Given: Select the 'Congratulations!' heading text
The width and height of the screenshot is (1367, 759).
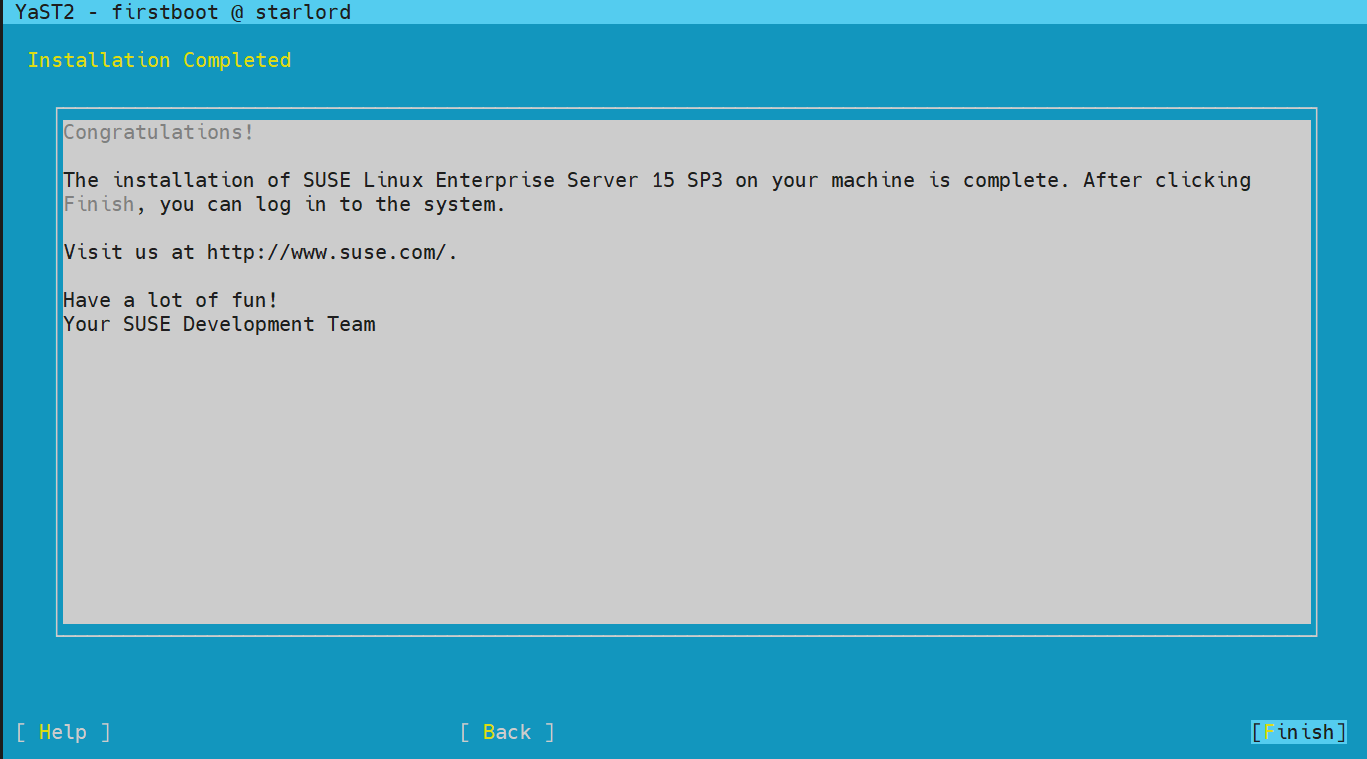Looking at the screenshot, I should click(x=159, y=132).
